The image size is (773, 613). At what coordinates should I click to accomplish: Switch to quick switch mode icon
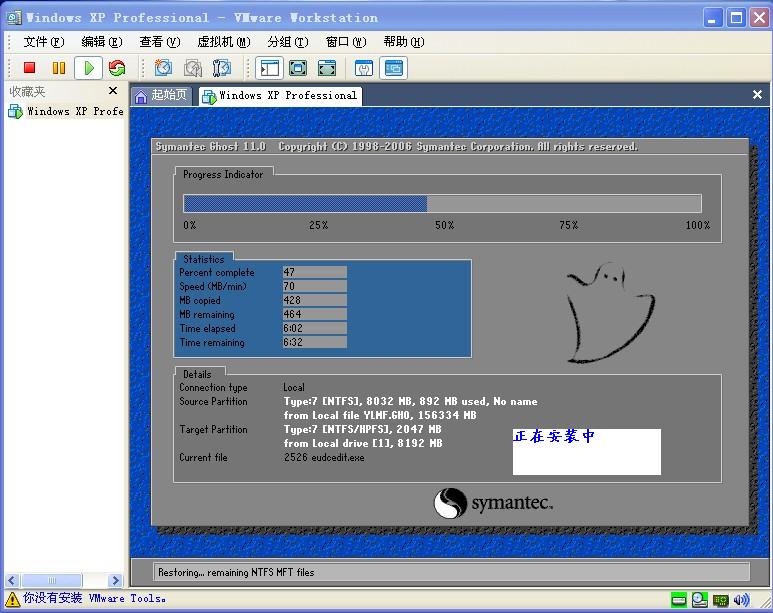[x=327, y=68]
